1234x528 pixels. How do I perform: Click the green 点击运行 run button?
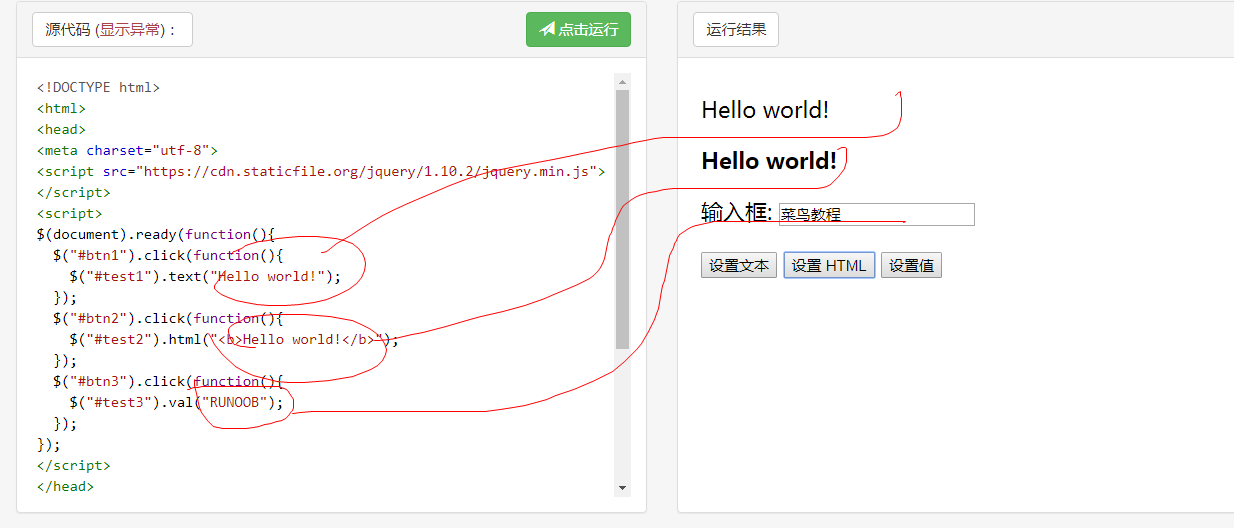coord(578,29)
